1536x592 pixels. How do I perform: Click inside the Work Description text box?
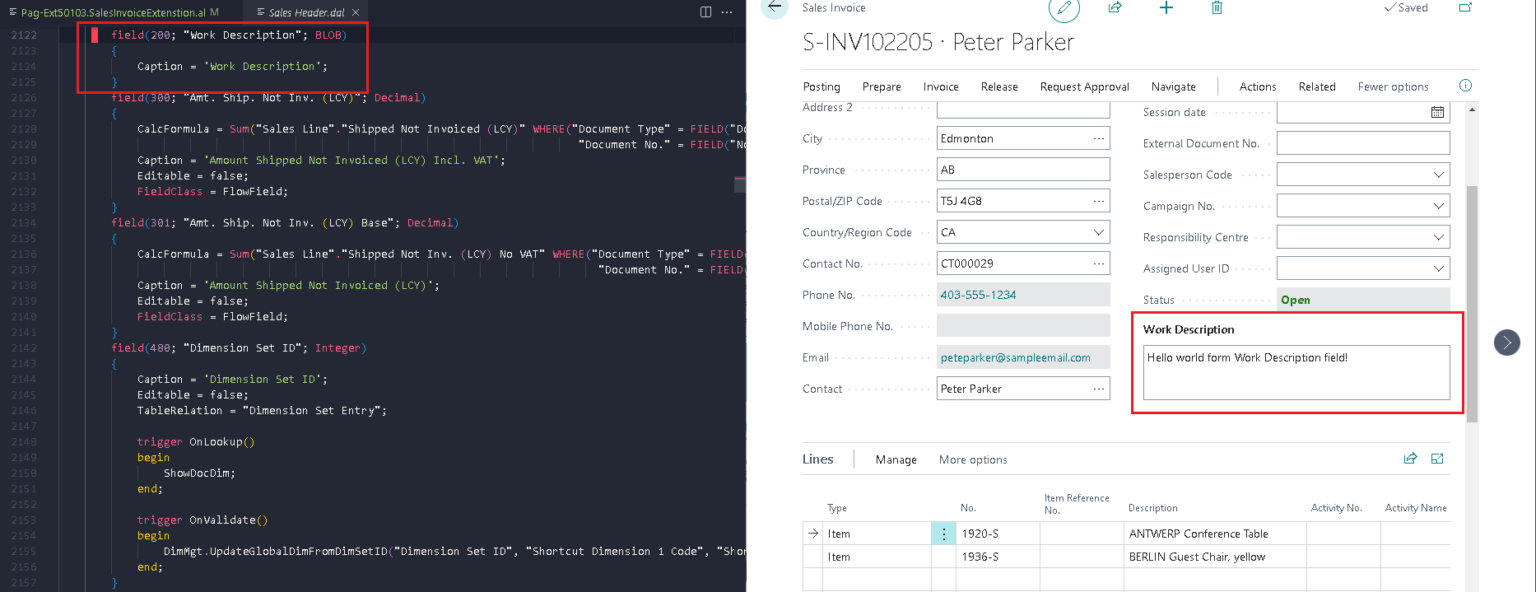(x=1296, y=372)
